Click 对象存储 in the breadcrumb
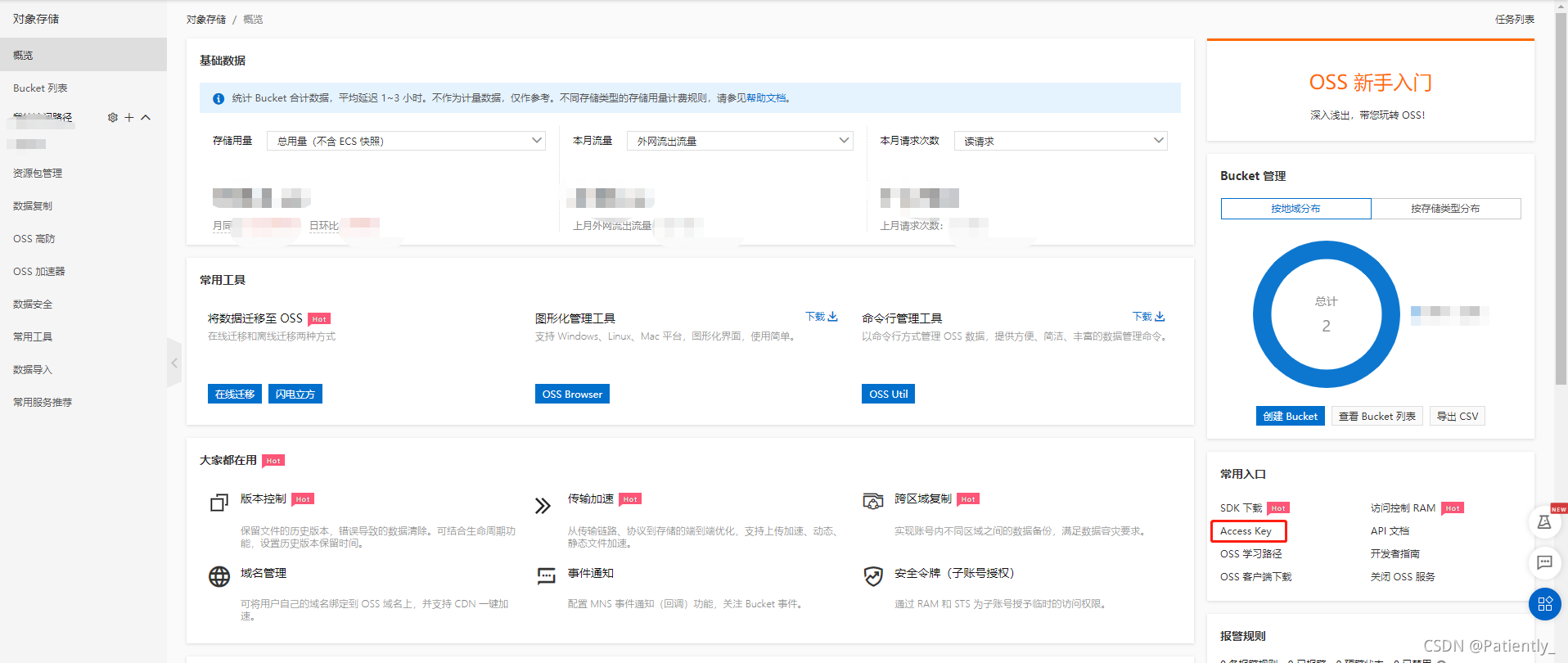Screen dimensions: 1568x663 pos(205,19)
